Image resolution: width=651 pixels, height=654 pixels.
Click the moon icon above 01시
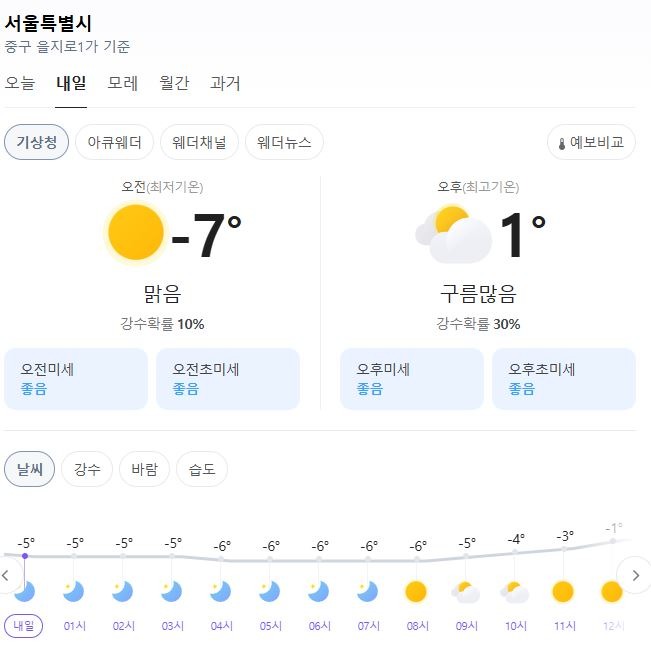click(73, 591)
